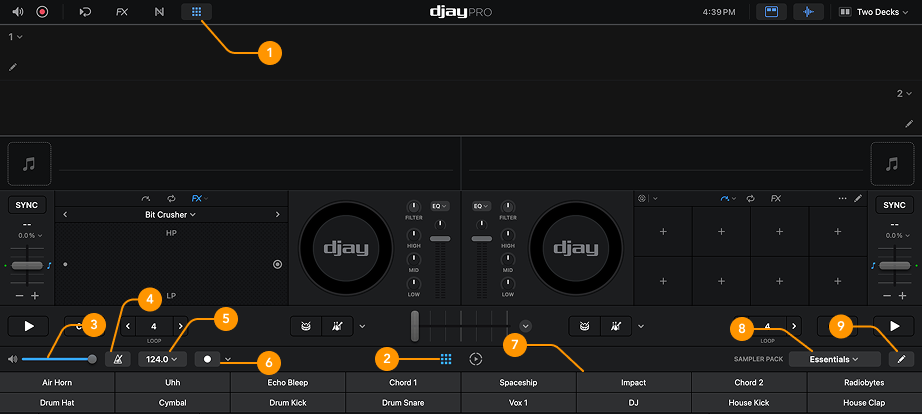Play the left deck
The image size is (922, 414).
pos(29,326)
